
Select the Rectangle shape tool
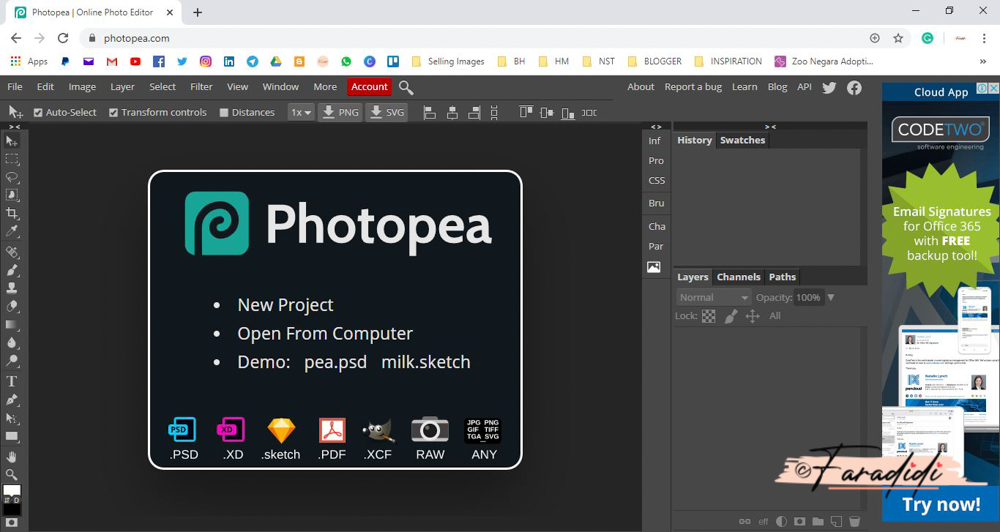point(11,436)
